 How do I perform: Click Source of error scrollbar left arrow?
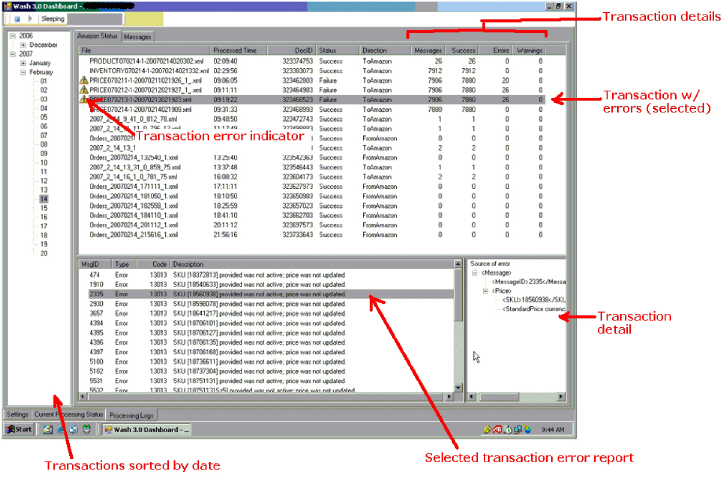pos(472,396)
